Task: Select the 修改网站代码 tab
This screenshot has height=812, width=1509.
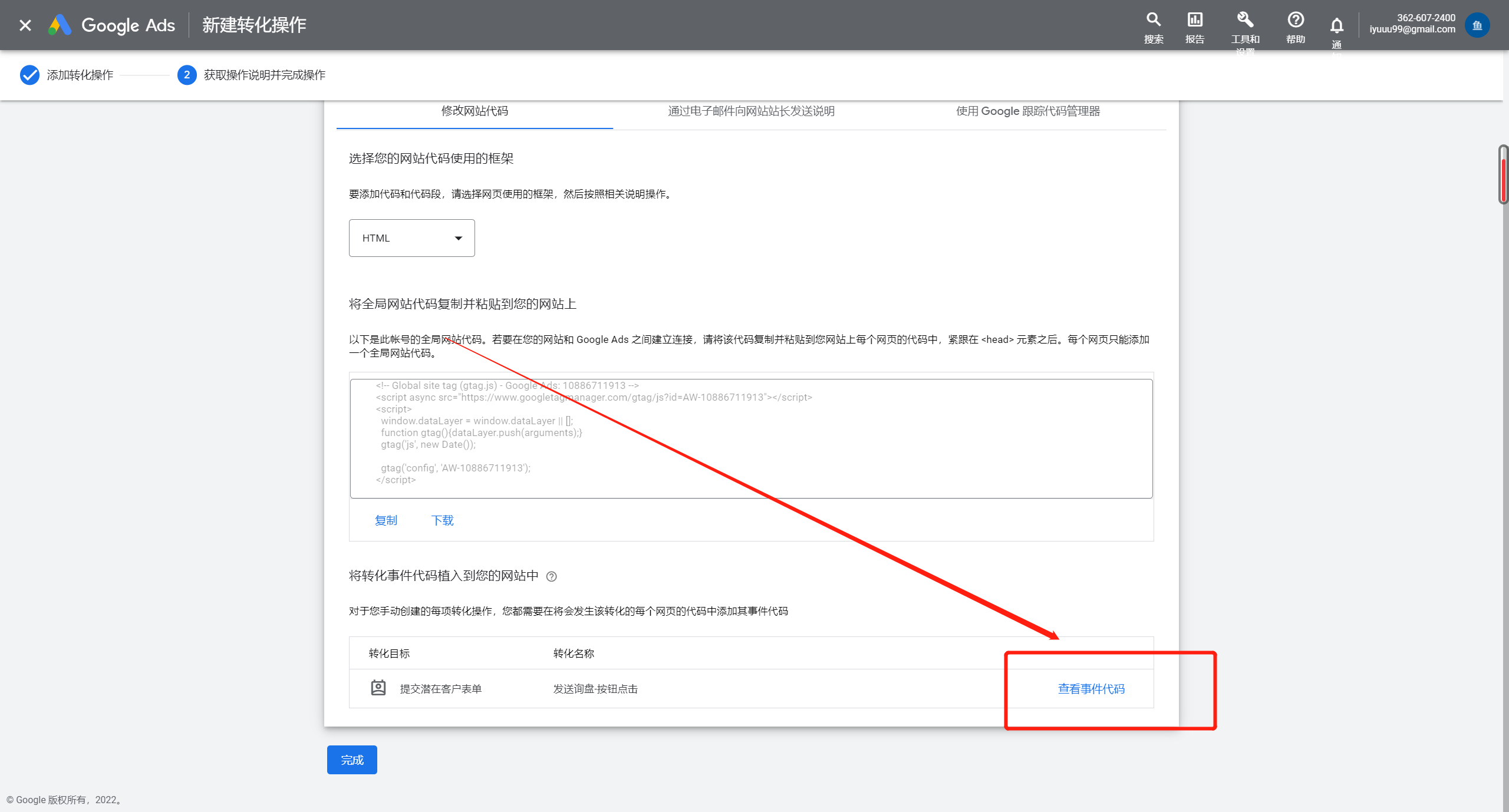Action: 475,111
